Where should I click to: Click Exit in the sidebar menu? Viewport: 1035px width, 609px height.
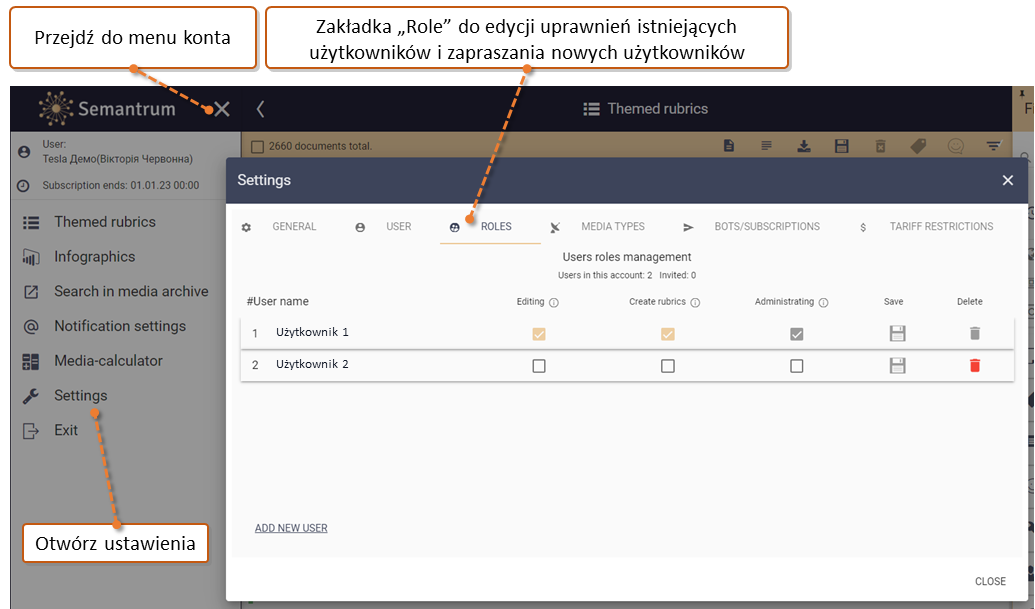(66, 430)
